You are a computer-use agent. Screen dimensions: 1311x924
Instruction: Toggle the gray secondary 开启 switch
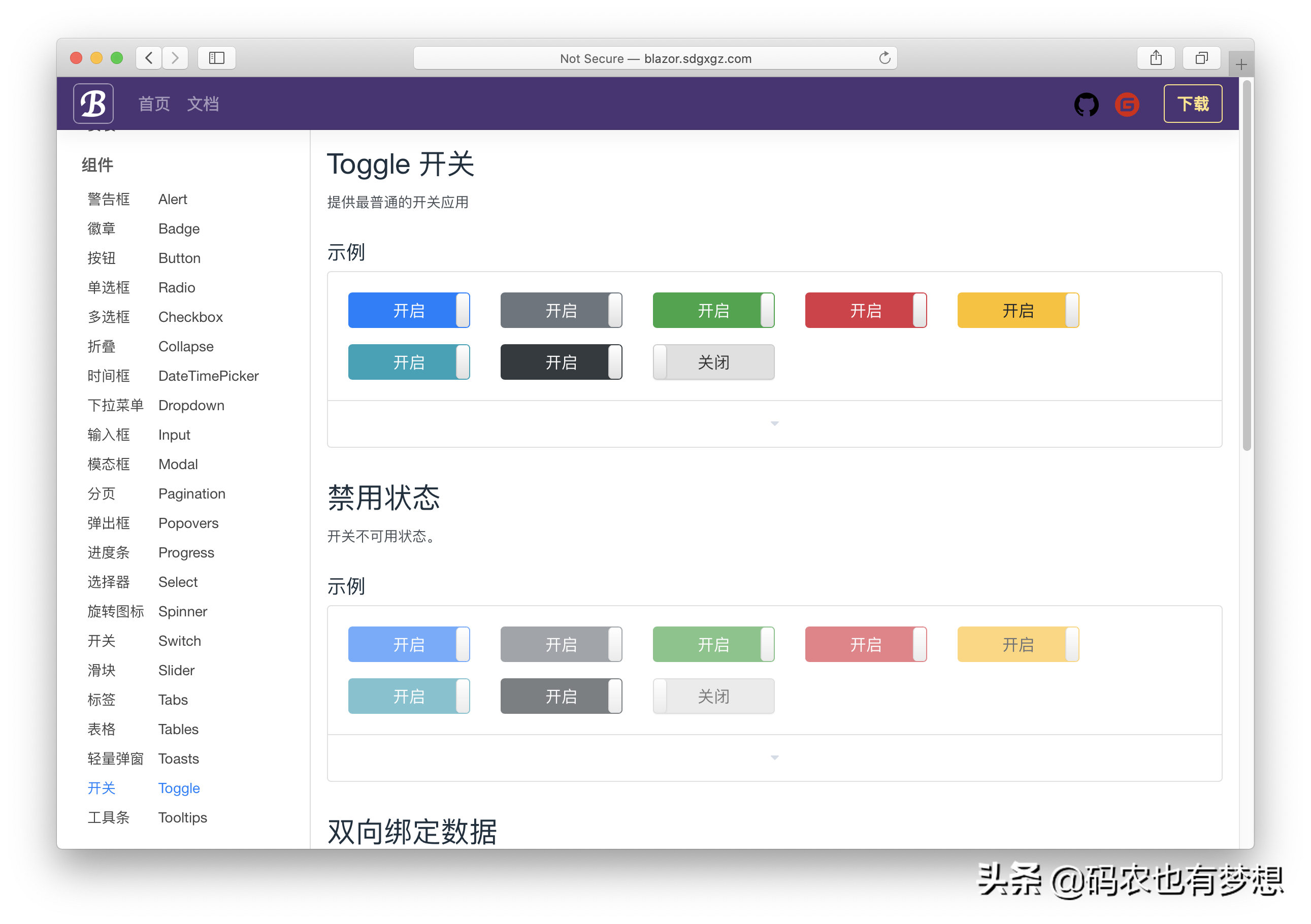(x=561, y=310)
